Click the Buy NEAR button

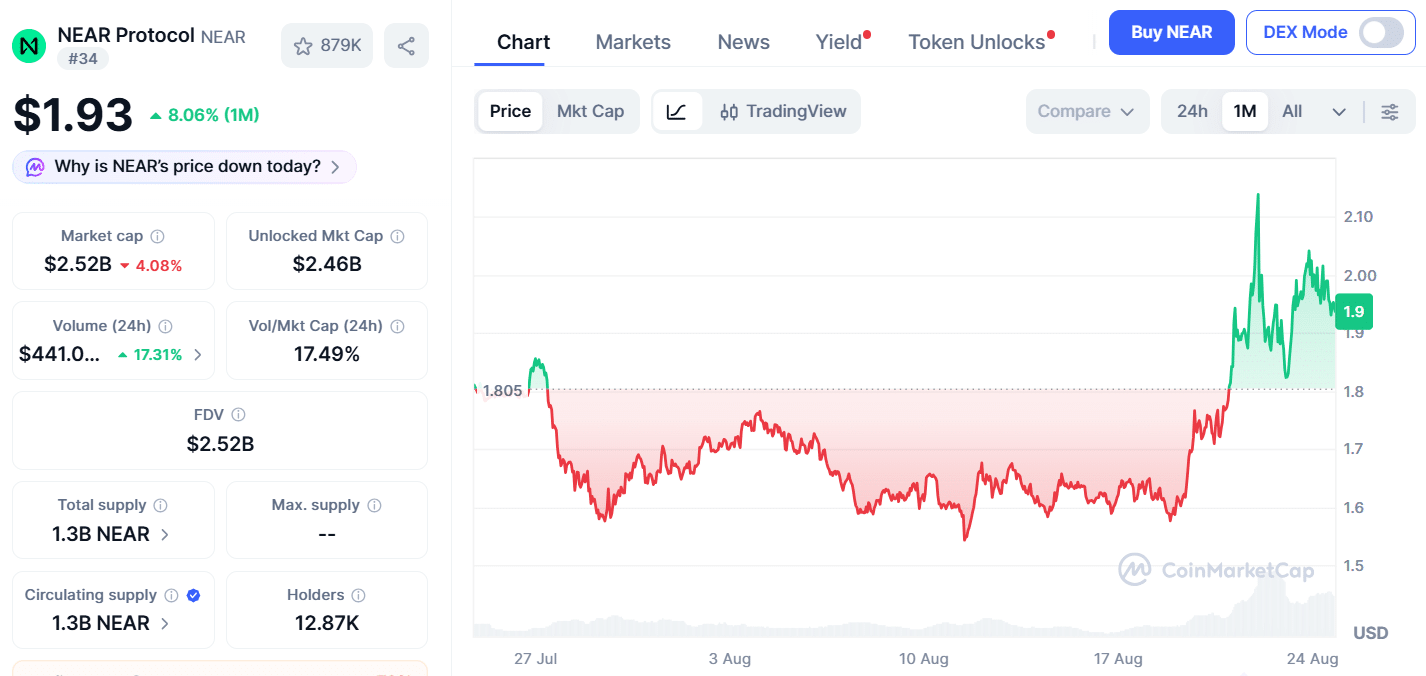tap(1172, 32)
